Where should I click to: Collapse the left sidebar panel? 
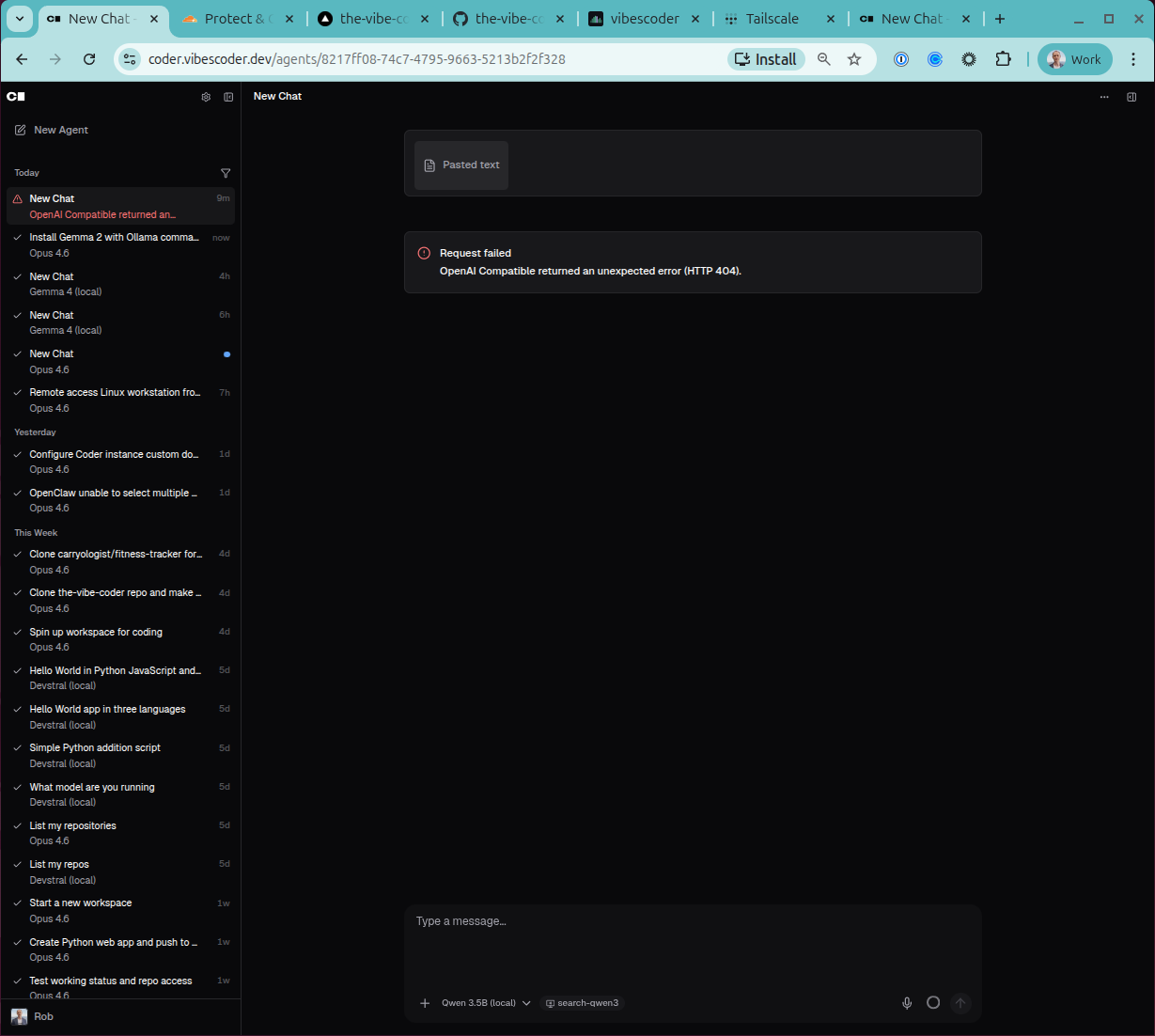click(228, 97)
